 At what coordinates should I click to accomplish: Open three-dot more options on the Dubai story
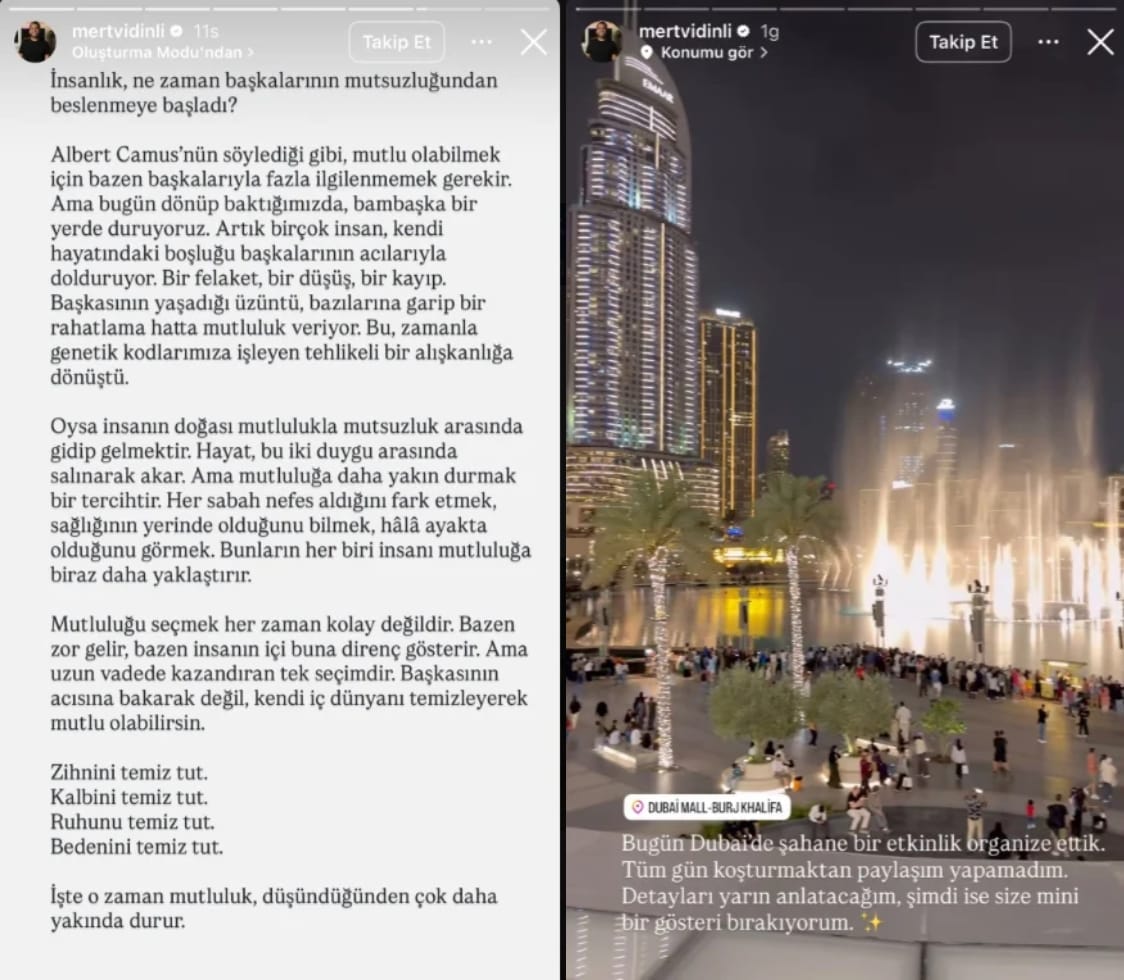coord(1048,42)
